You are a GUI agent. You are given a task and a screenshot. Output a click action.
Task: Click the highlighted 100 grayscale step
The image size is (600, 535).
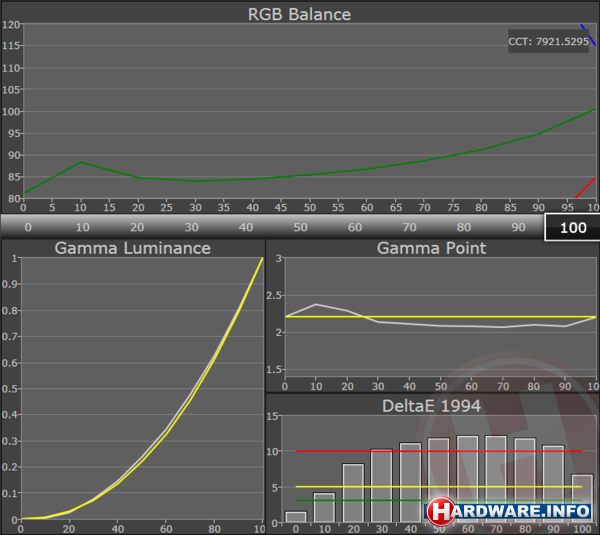[x=572, y=227]
